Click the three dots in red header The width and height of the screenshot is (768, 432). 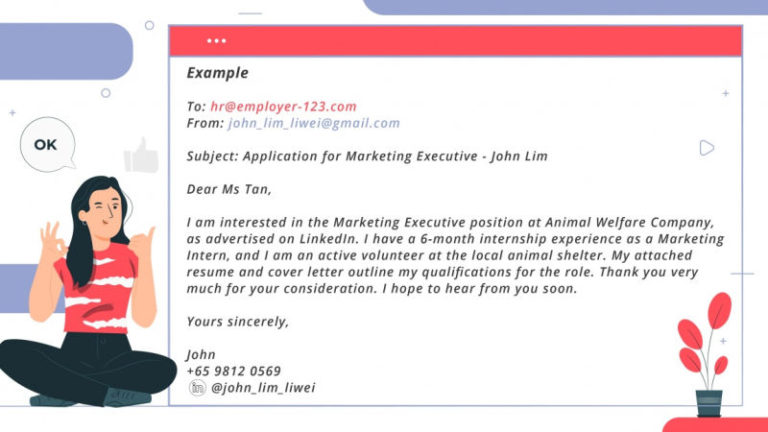216,41
